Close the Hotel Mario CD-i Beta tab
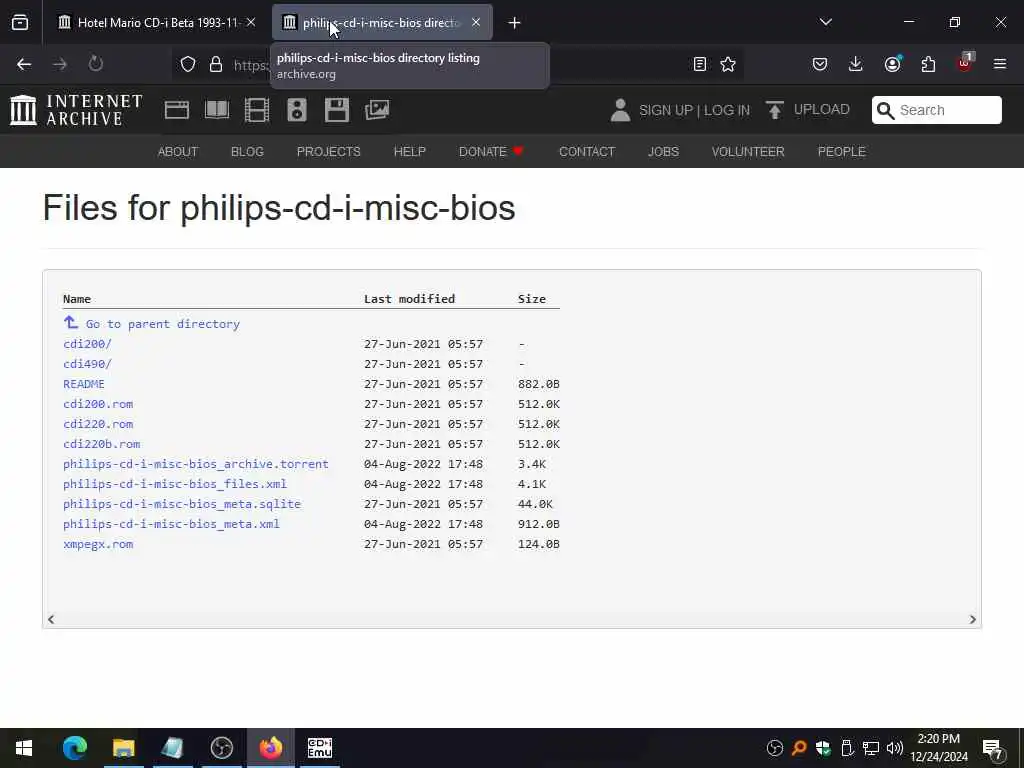 click(x=251, y=22)
